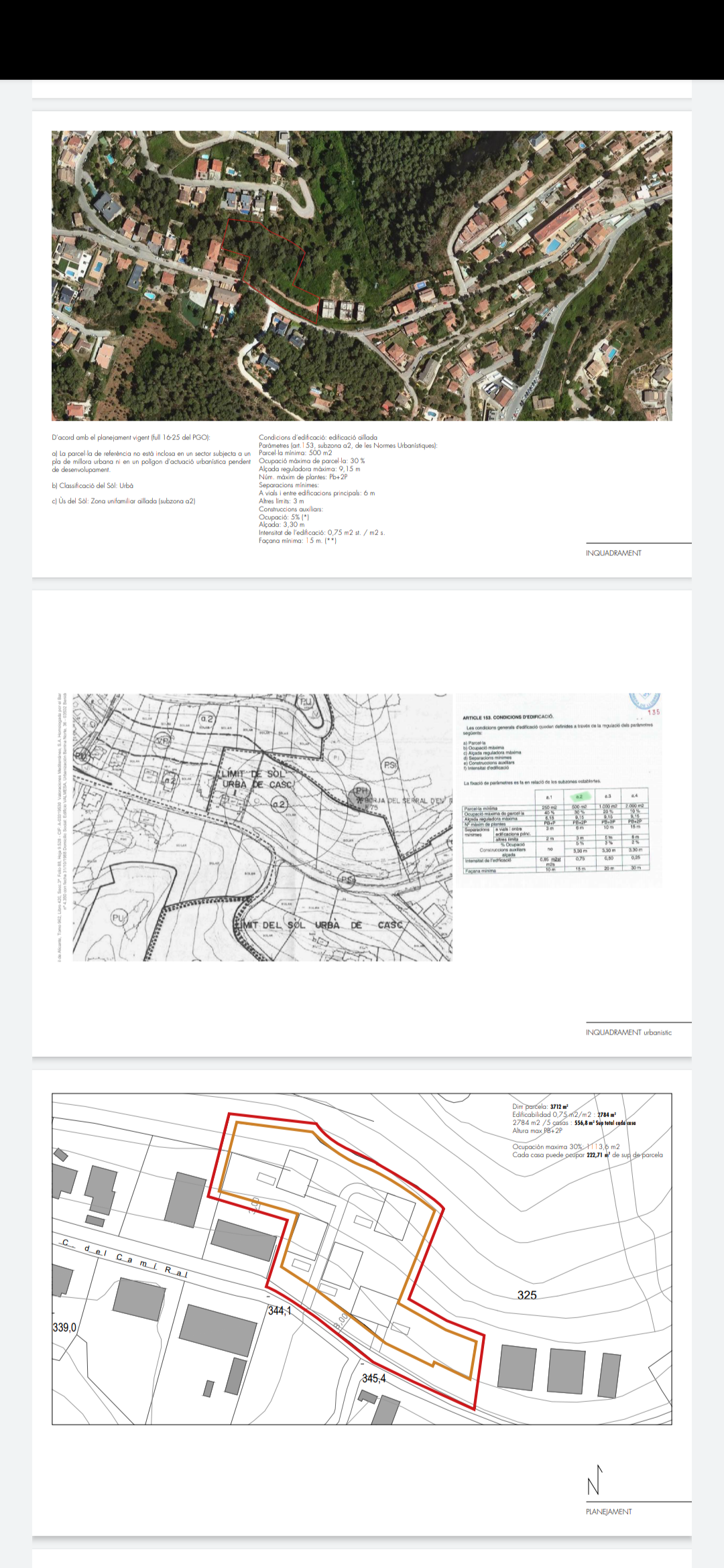Click the 344,1 elevation label
Image resolution: width=724 pixels, height=1568 pixels.
pyautogui.click(x=279, y=1311)
